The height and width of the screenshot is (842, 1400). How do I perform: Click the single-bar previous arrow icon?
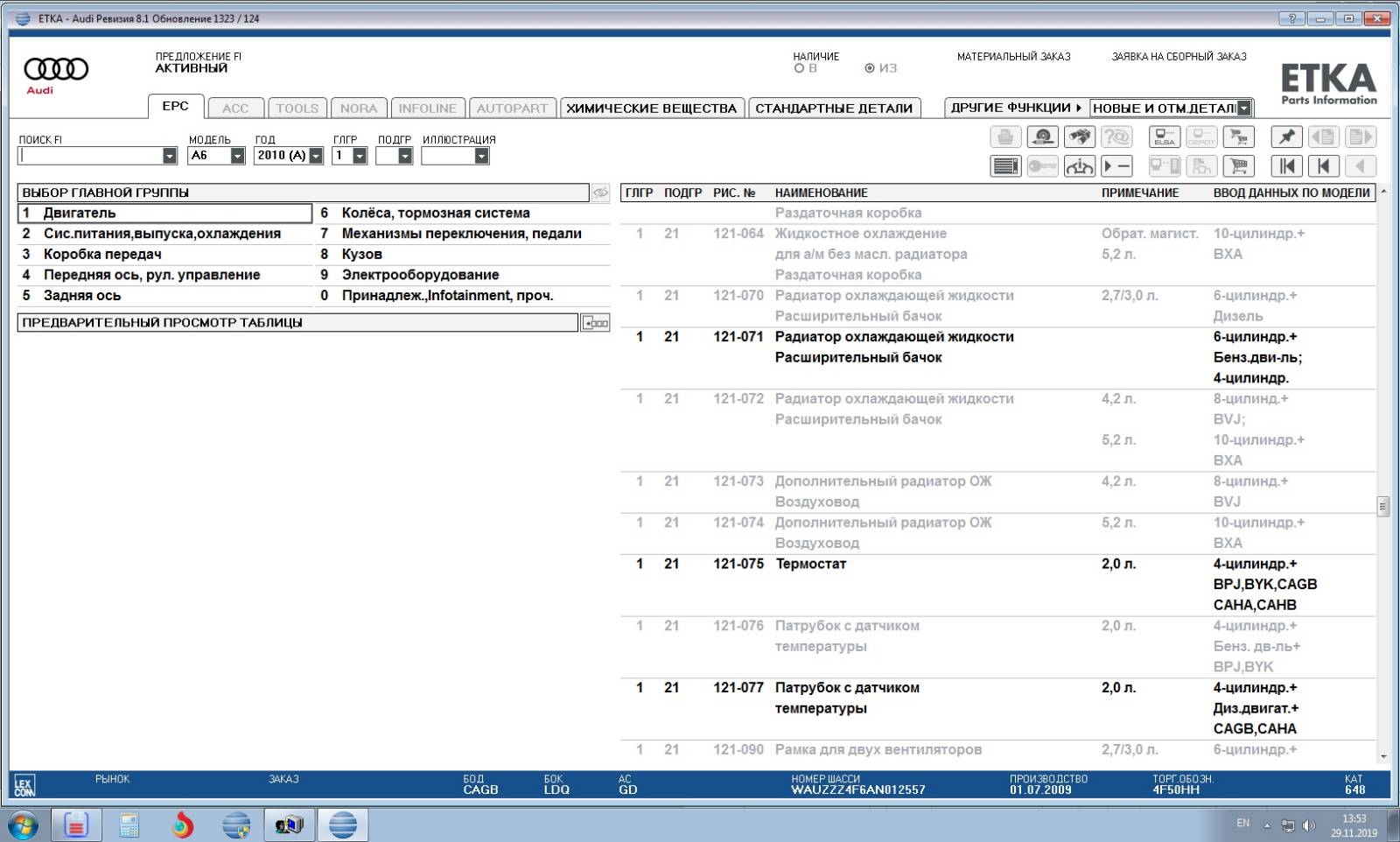click(x=1324, y=166)
